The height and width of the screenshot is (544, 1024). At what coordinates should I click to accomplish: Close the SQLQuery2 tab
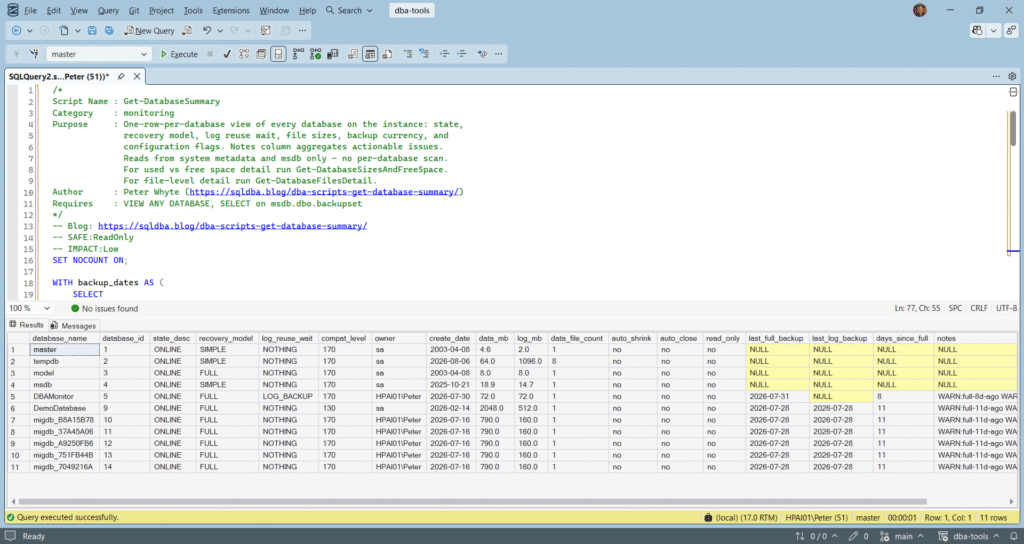pos(137,76)
